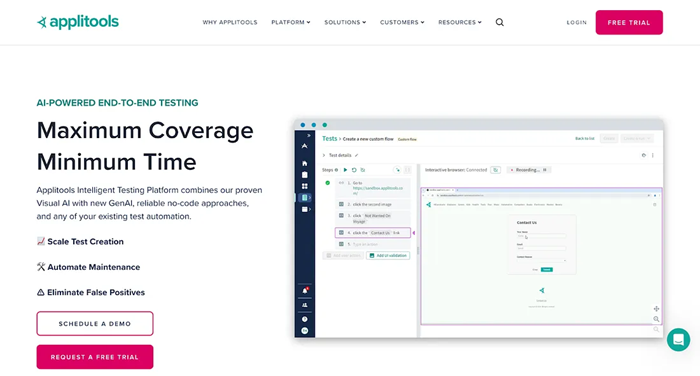Click the Back to list link
The height and width of the screenshot is (376, 700).
tap(584, 138)
